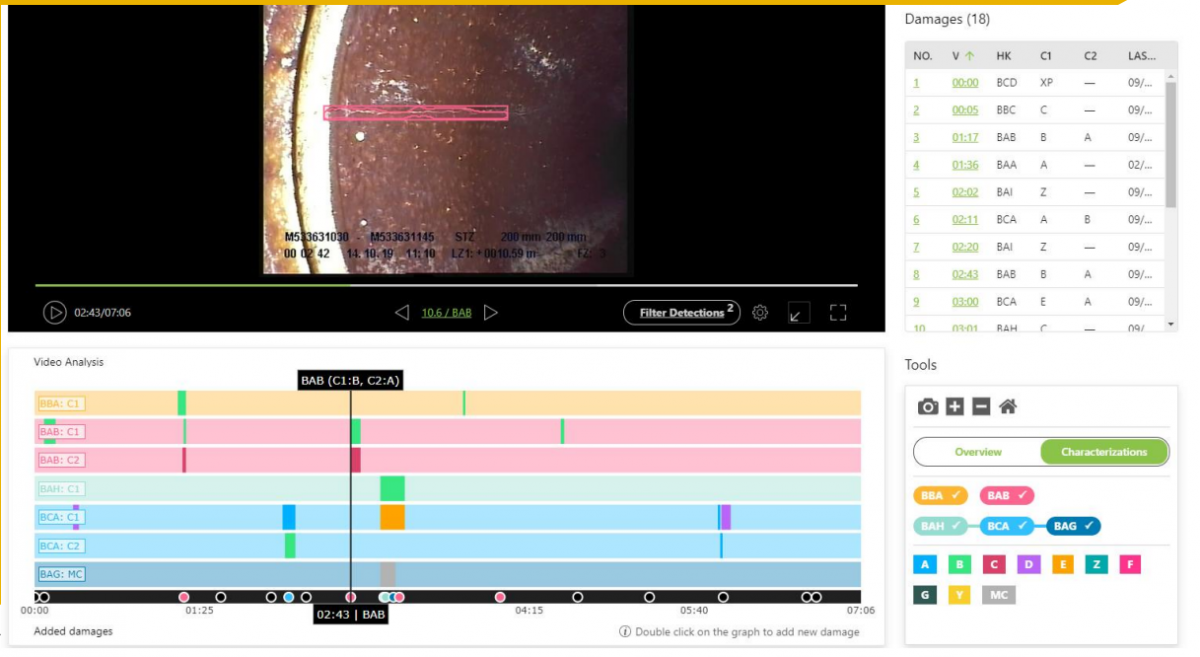This screenshot has width=1200, height=657.
Task: Click the large green block in BAH: C1 row
Action: click(392, 489)
